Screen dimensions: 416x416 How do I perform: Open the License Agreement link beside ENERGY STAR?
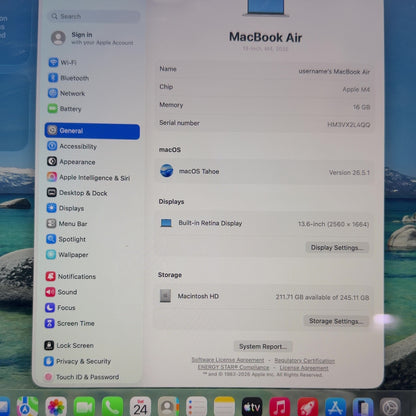[304, 368]
